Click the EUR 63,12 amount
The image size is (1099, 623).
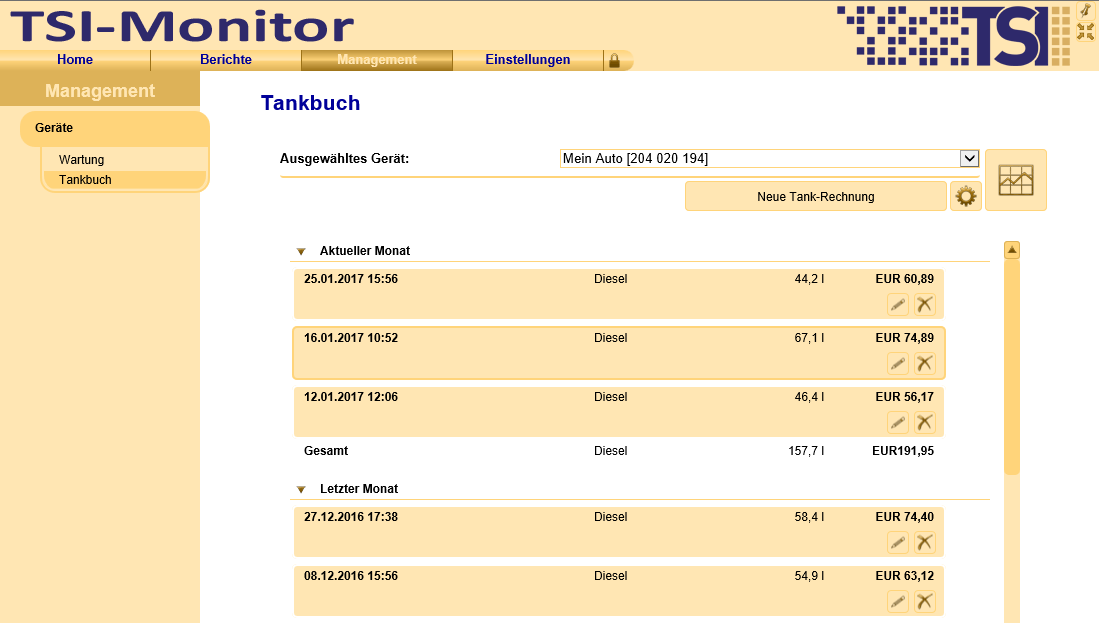[904, 576]
